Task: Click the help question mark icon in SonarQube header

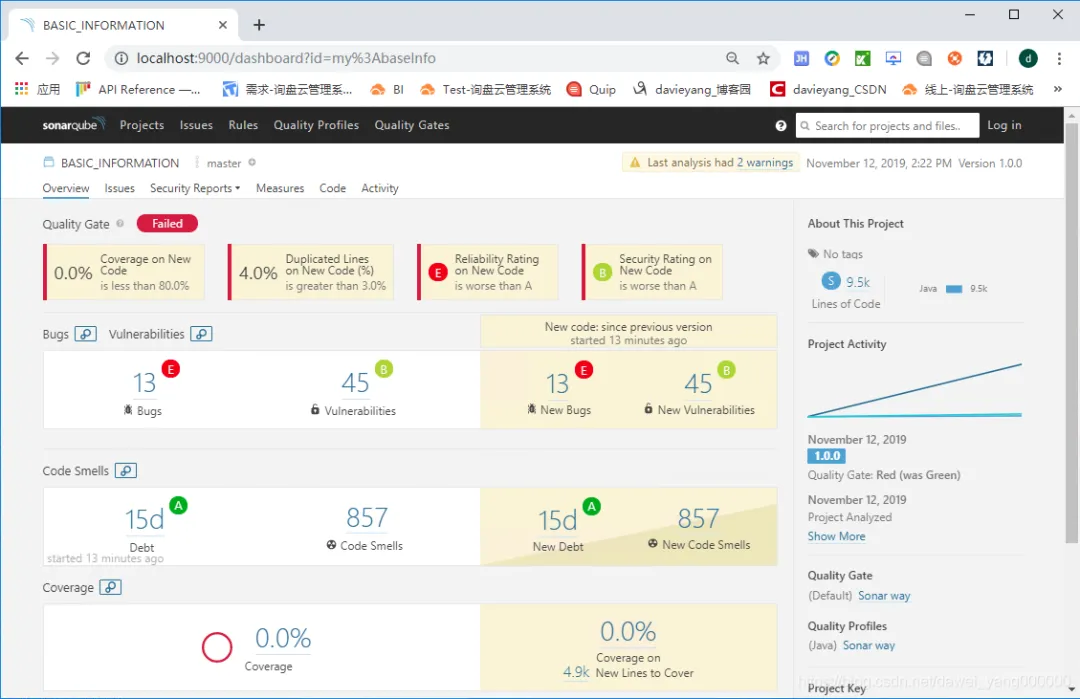Action: [780, 126]
